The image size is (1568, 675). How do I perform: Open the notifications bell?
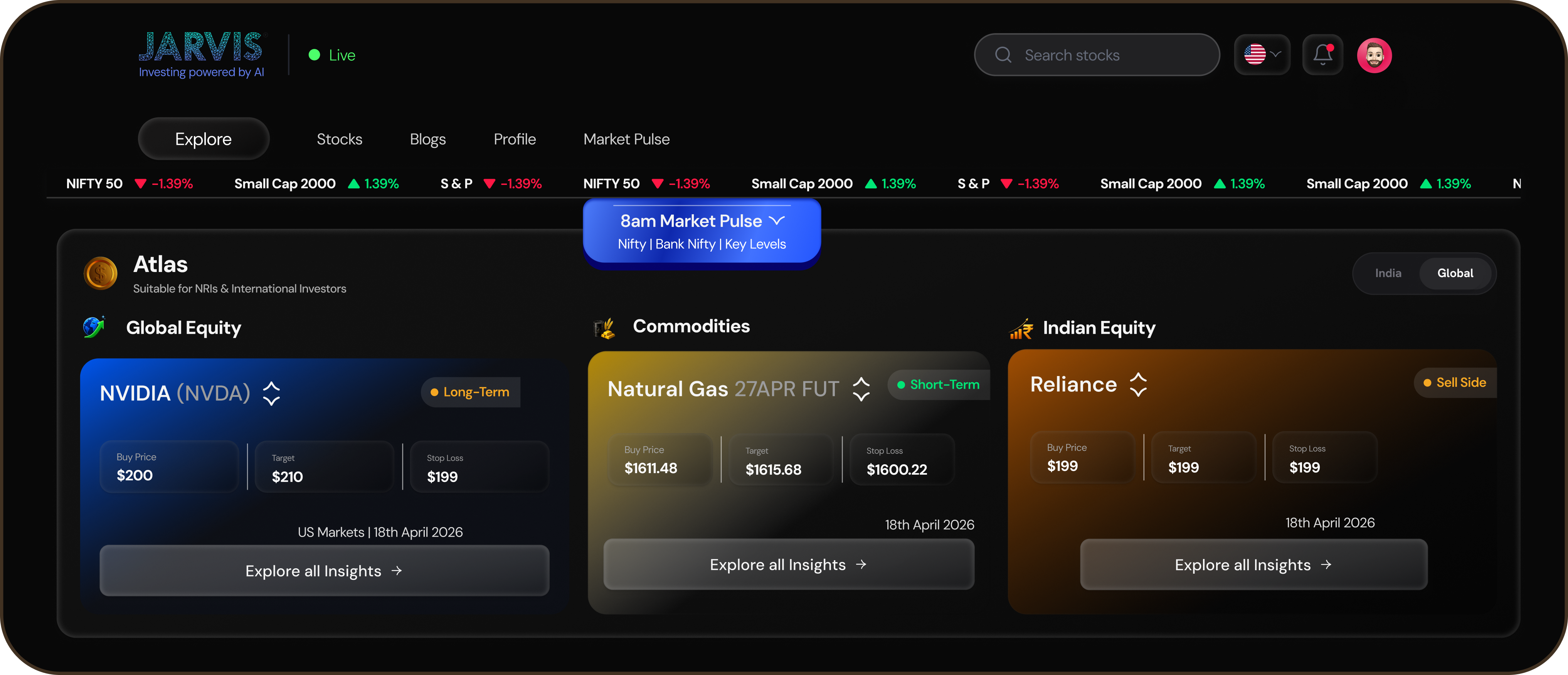[x=1322, y=55]
